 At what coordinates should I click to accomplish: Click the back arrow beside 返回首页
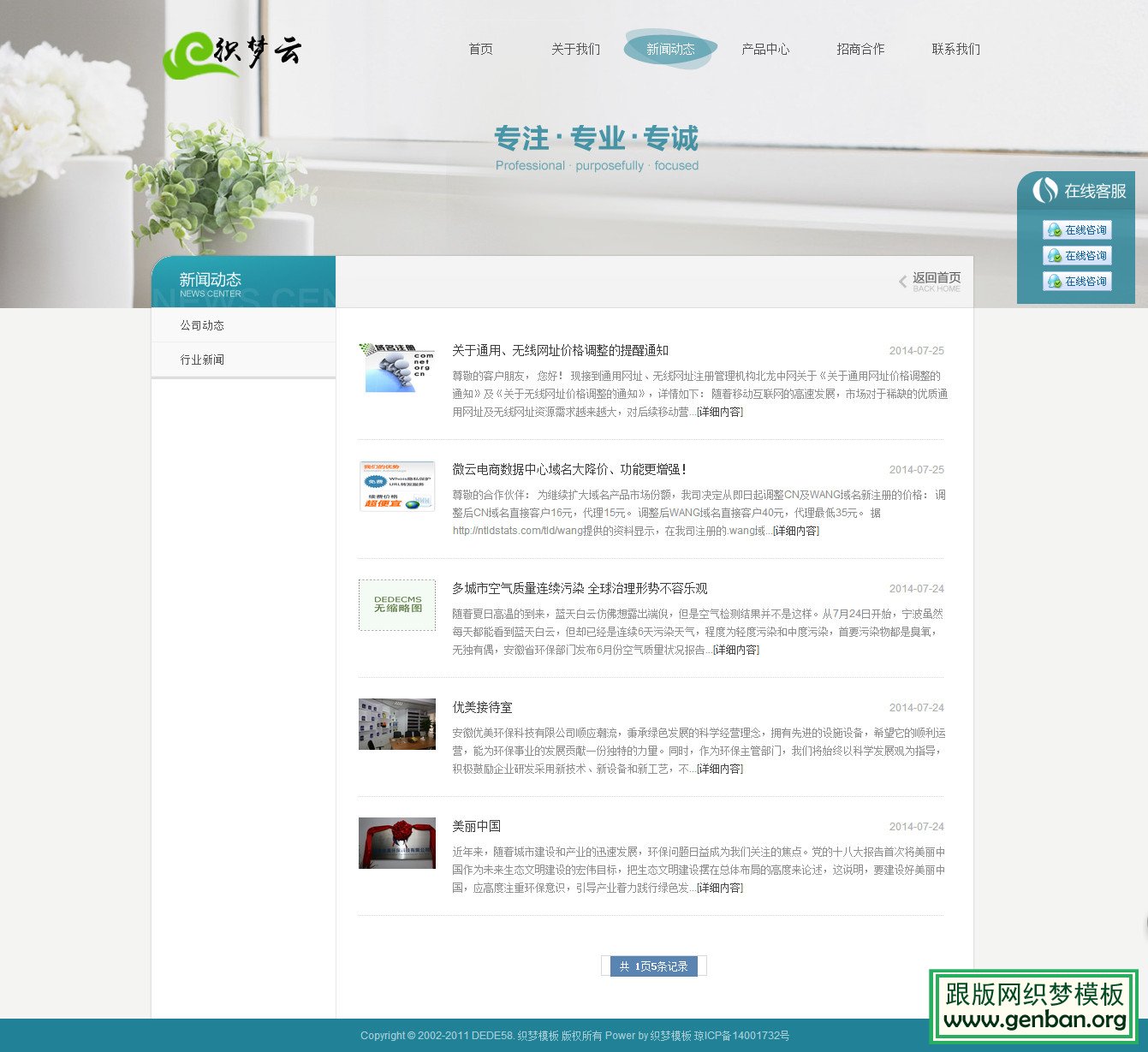(x=901, y=280)
